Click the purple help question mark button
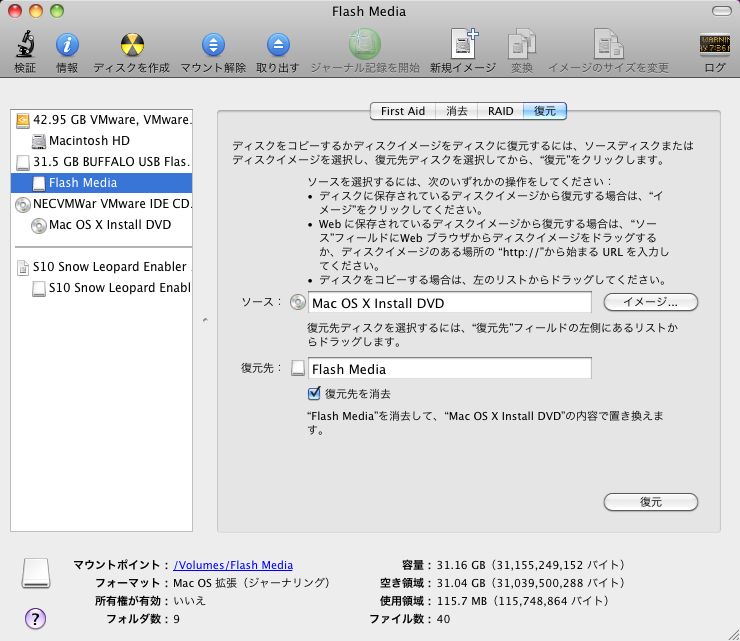Image resolution: width=740 pixels, height=641 pixels. tap(35, 618)
